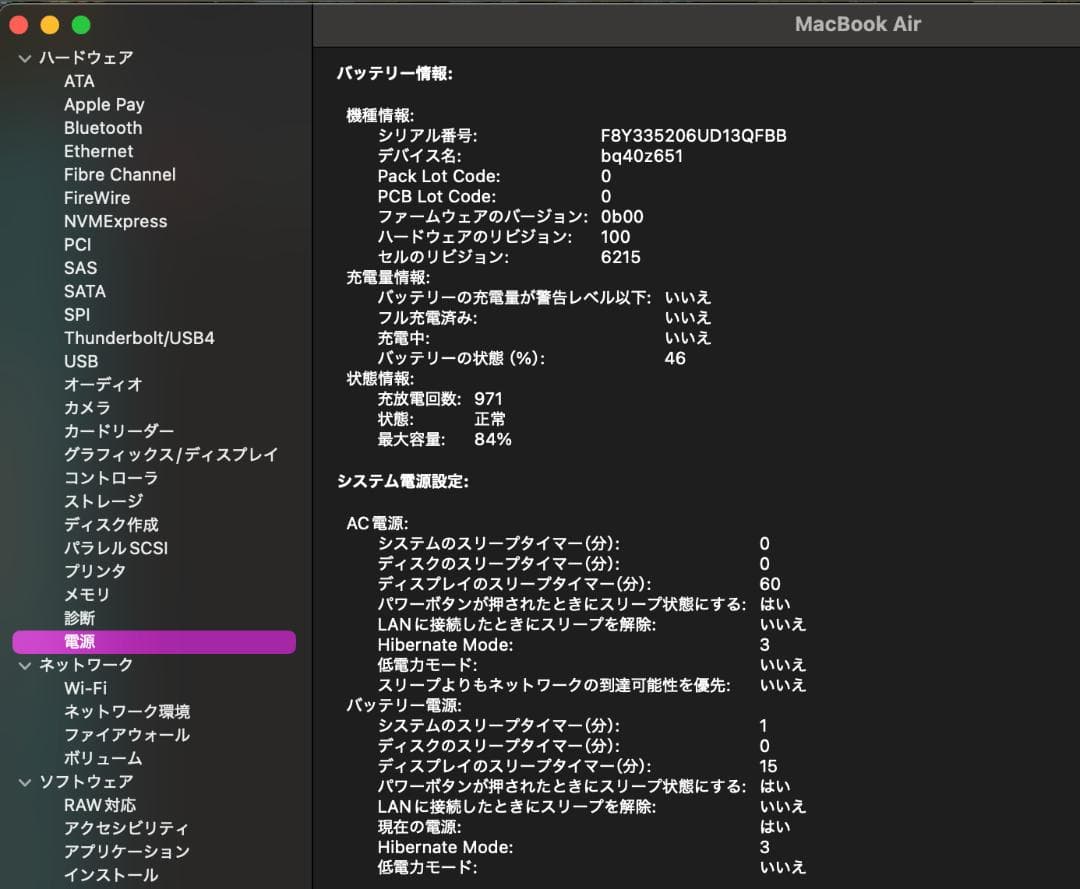1080x889 pixels.
Task: Select Bluetooth in the hardware list
Action: tap(102, 127)
